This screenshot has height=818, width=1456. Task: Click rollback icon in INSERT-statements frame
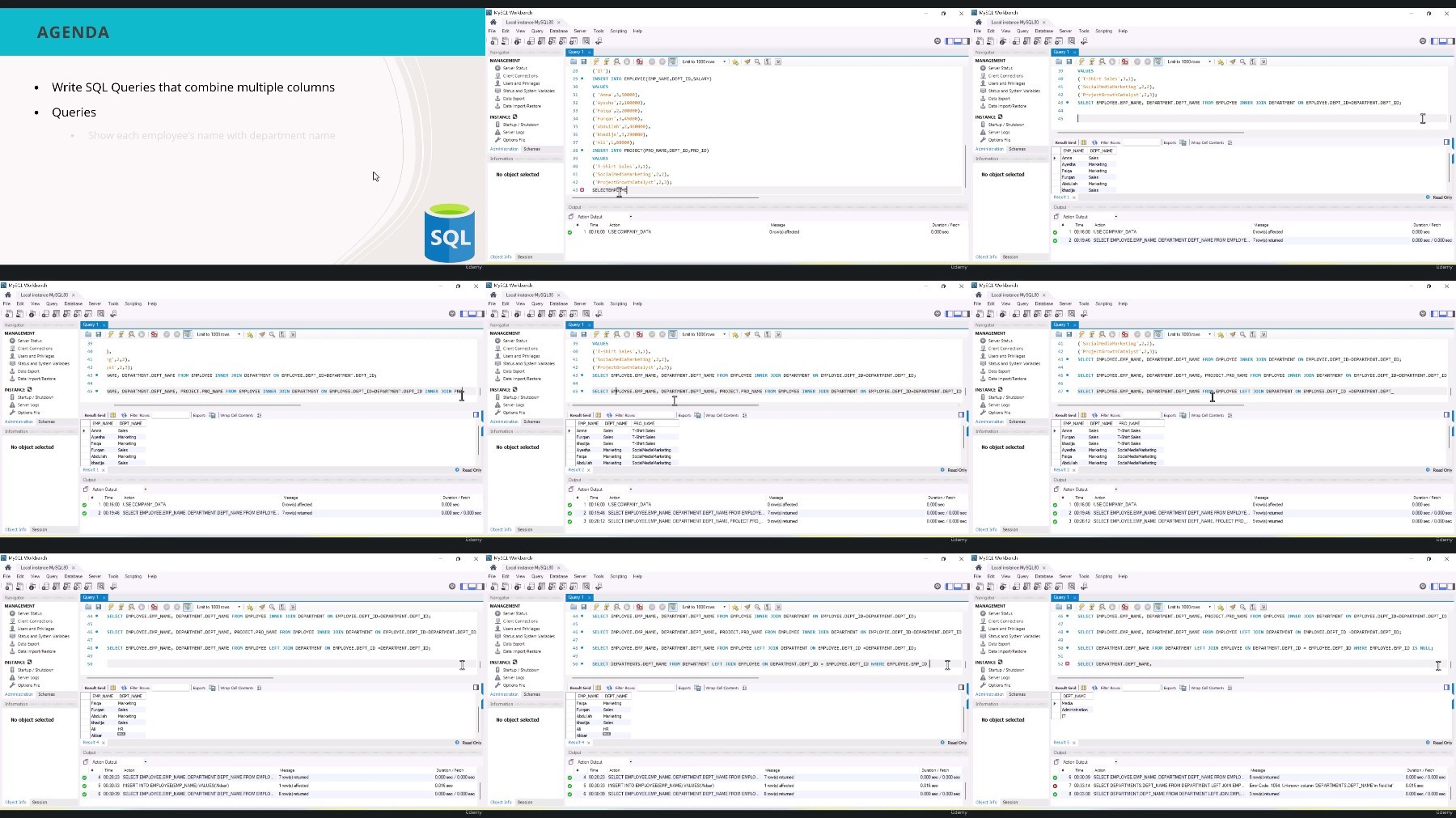(x=662, y=61)
